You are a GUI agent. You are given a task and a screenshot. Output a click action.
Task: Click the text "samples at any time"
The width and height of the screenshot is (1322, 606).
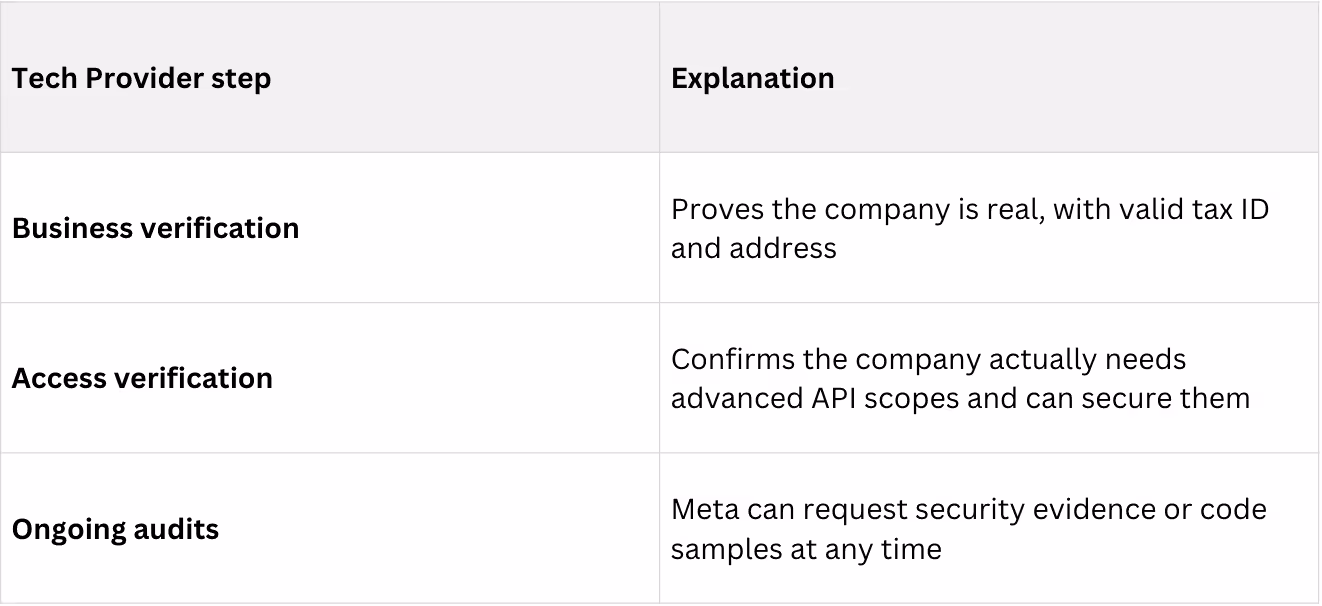[806, 548]
